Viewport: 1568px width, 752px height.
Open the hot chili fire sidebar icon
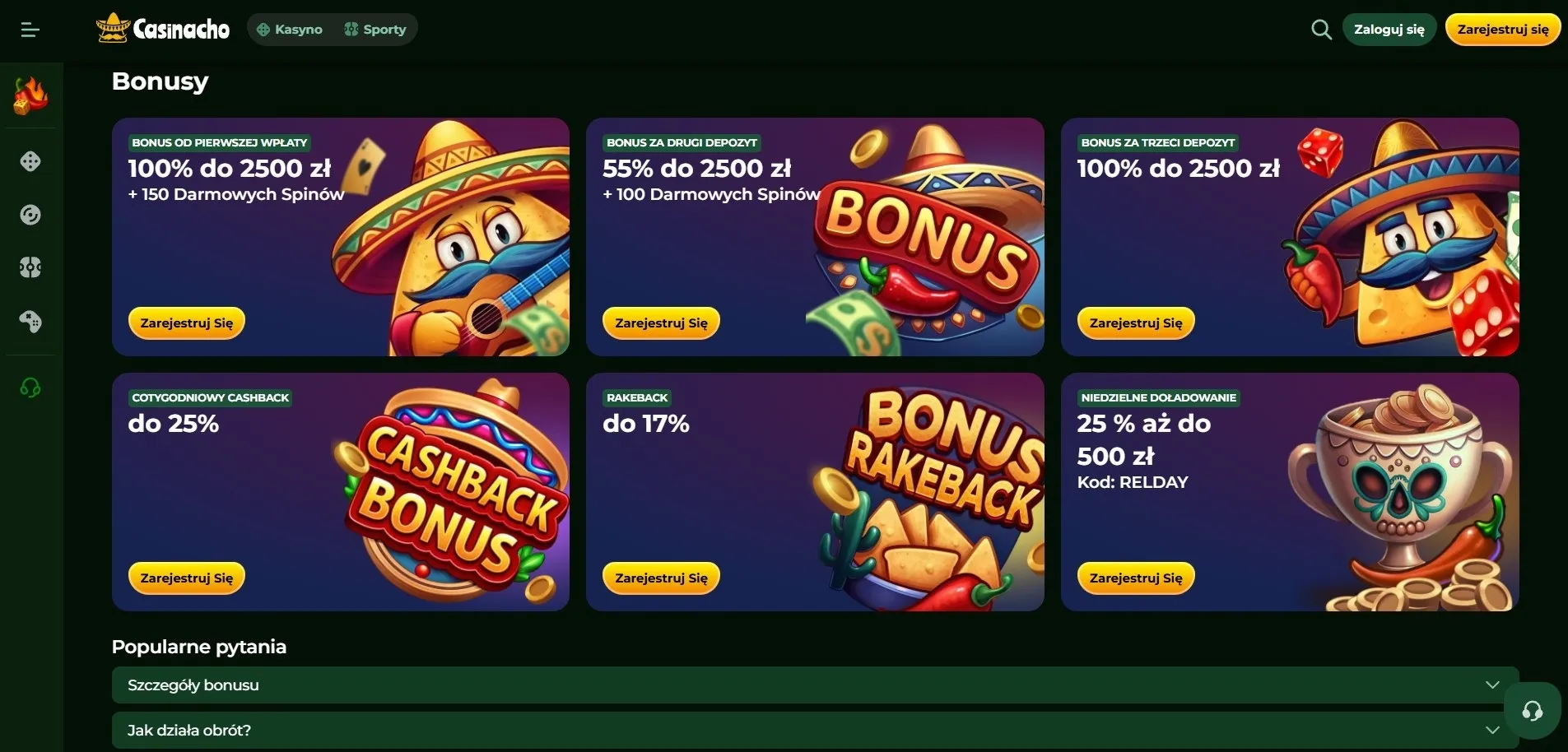point(30,95)
